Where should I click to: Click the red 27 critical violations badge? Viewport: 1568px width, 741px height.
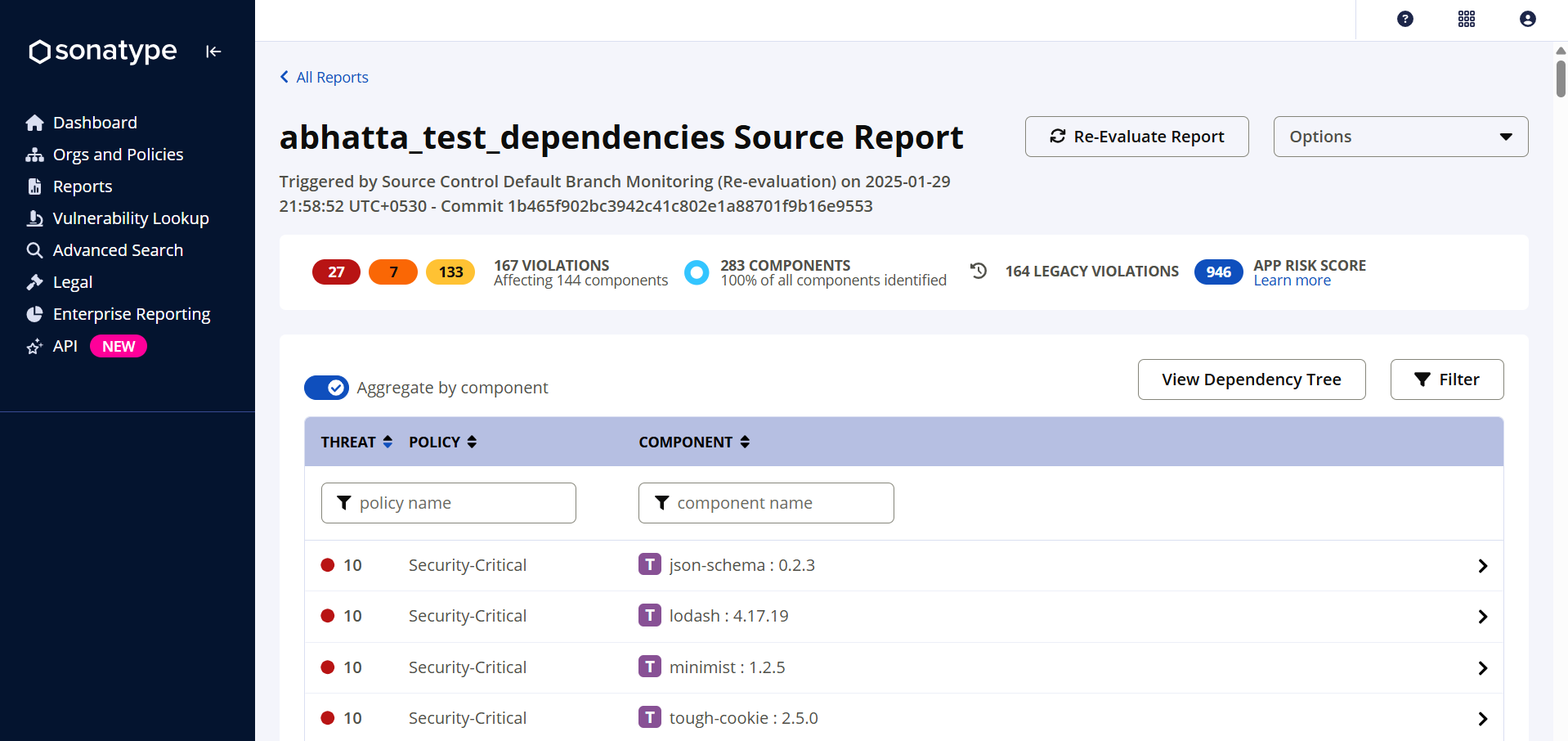(x=336, y=272)
